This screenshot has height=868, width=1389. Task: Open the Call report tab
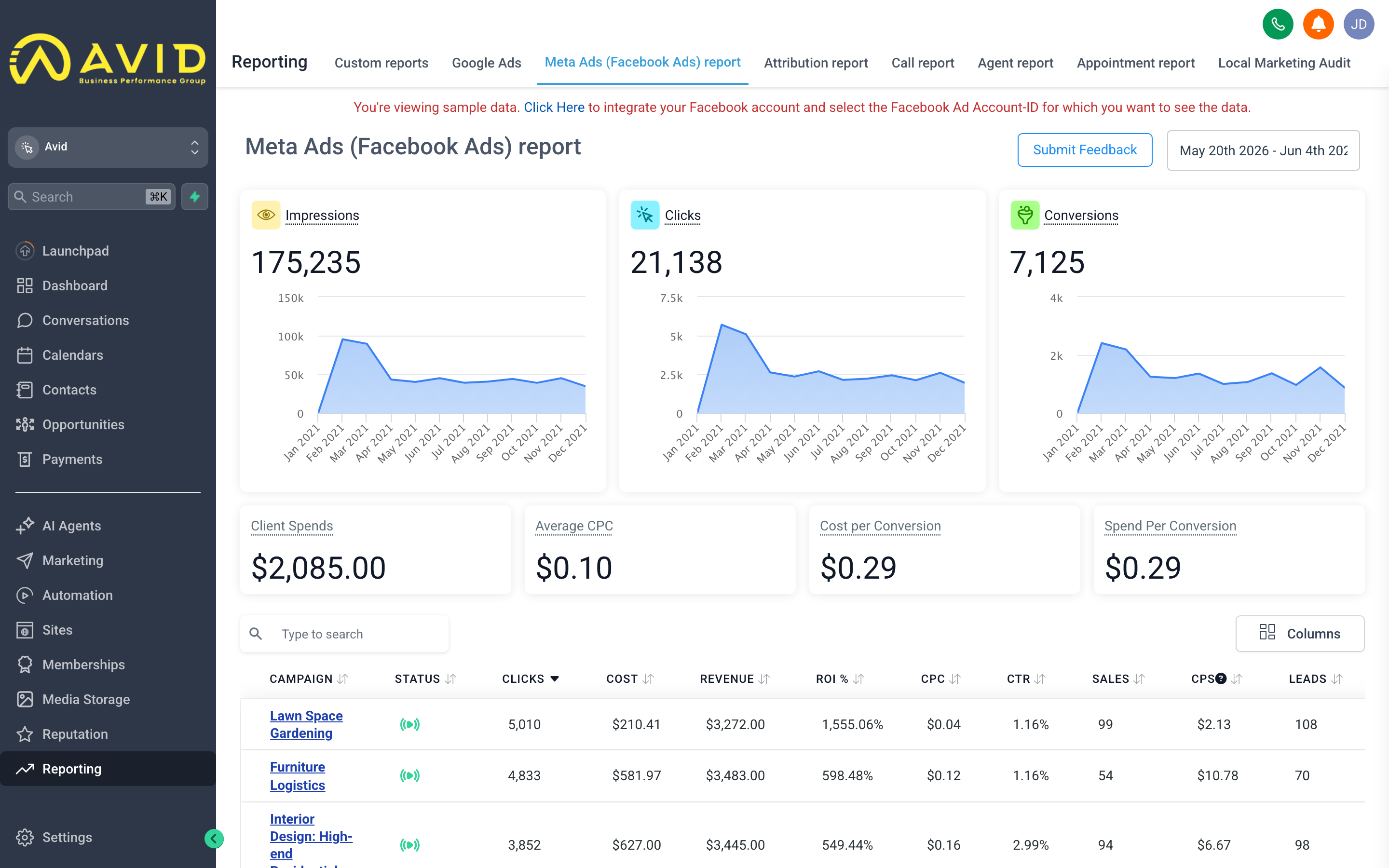click(x=922, y=63)
